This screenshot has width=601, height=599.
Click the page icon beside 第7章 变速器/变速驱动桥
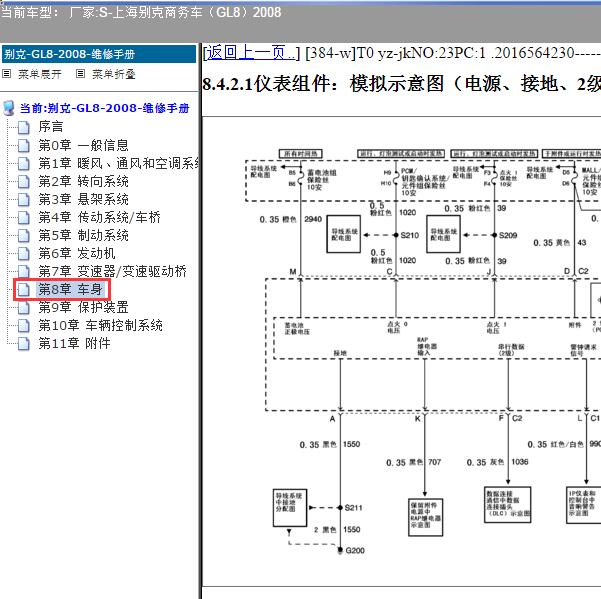(x=24, y=272)
